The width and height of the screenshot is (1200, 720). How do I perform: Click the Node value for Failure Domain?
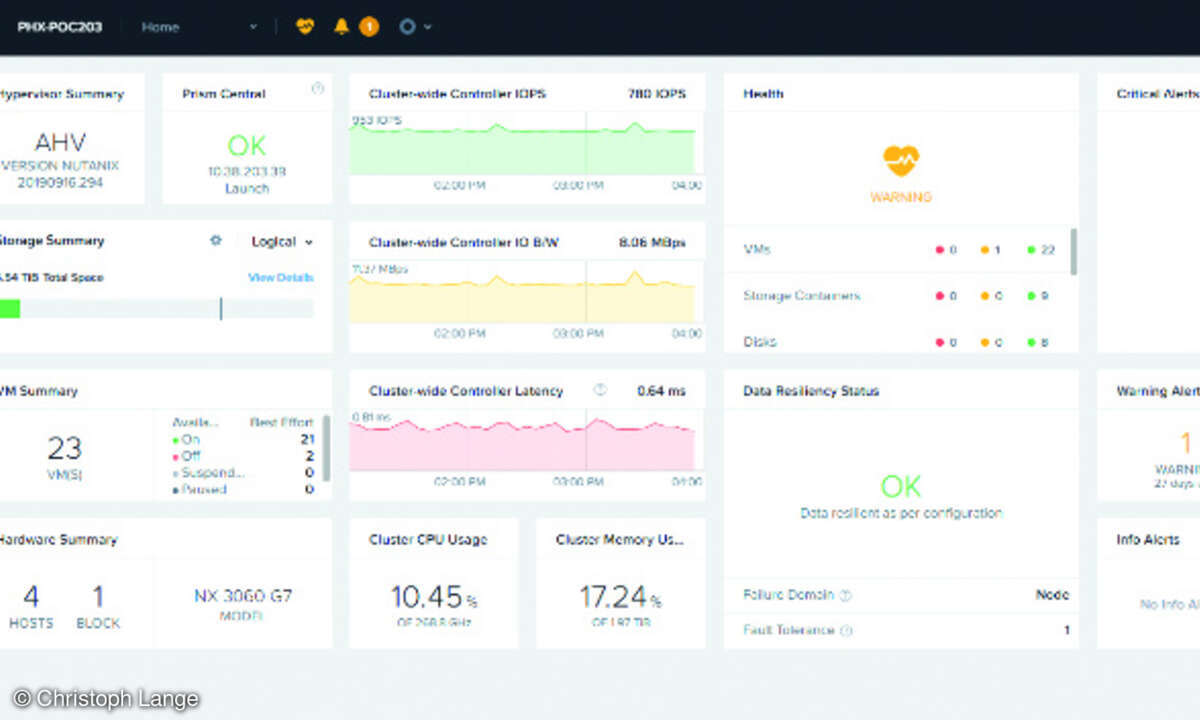click(x=1052, y=594)
